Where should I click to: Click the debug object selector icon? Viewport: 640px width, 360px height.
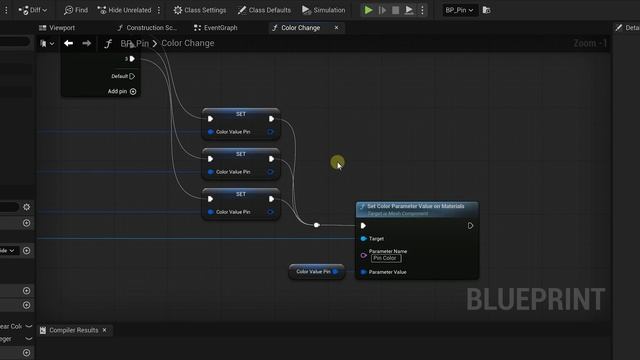487,10
